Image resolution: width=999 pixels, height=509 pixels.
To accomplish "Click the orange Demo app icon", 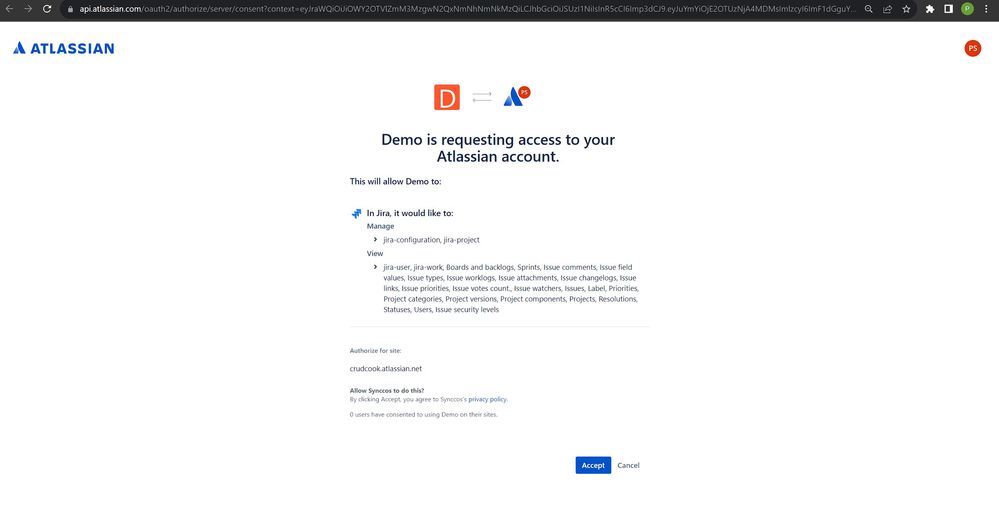I will [x=447, y=97].
